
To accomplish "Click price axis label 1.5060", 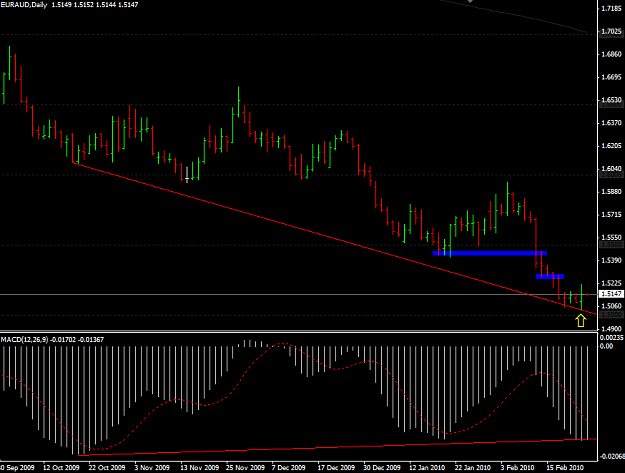I will pyautogui.click(x=611, y=306).
